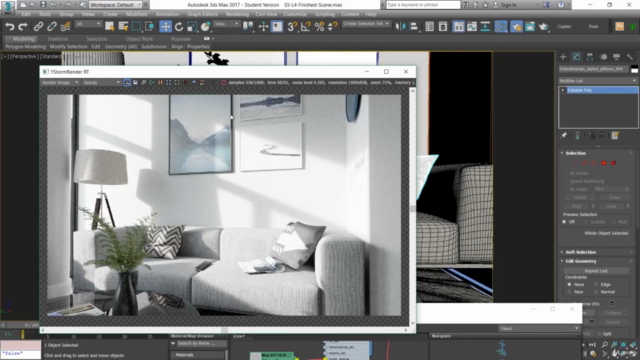This screenshot has width=640, height=360.
Task: Open the Graph Editors menu
Action: (202, 14)
